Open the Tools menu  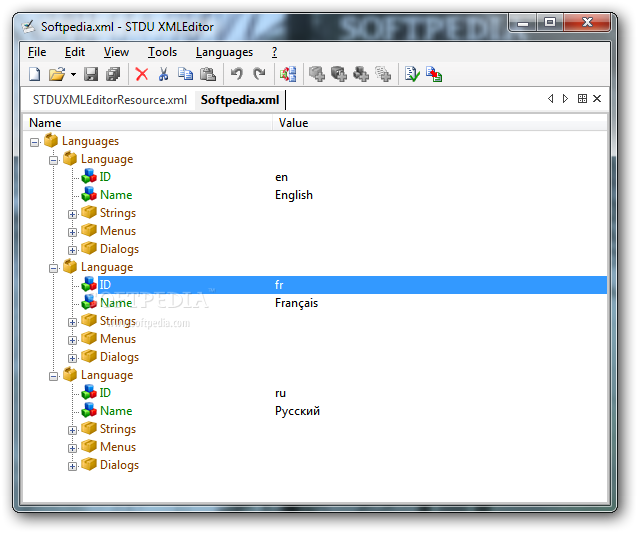click(162, 52)
